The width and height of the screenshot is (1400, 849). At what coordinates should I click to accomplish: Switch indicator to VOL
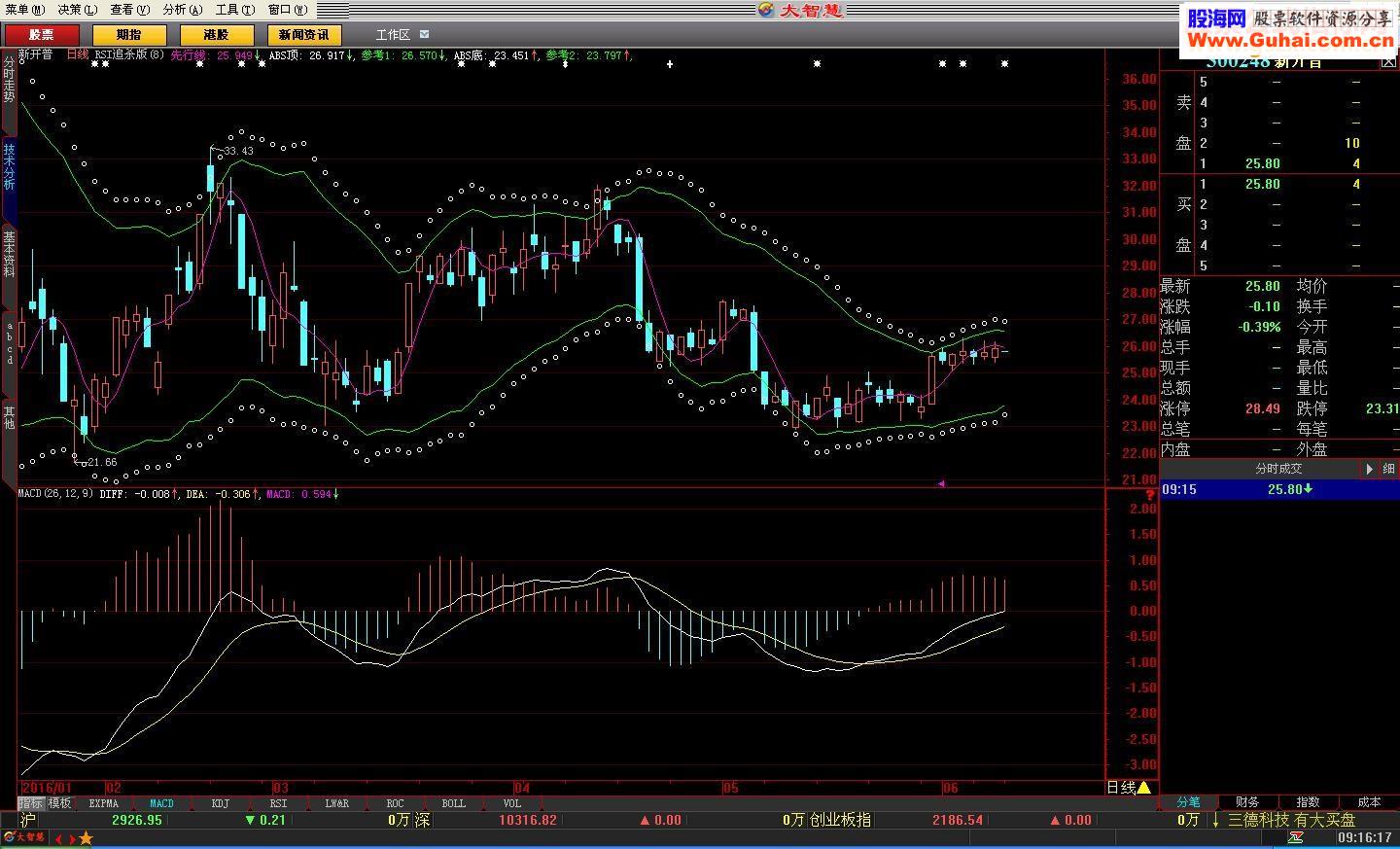click(x=511, y=803)
